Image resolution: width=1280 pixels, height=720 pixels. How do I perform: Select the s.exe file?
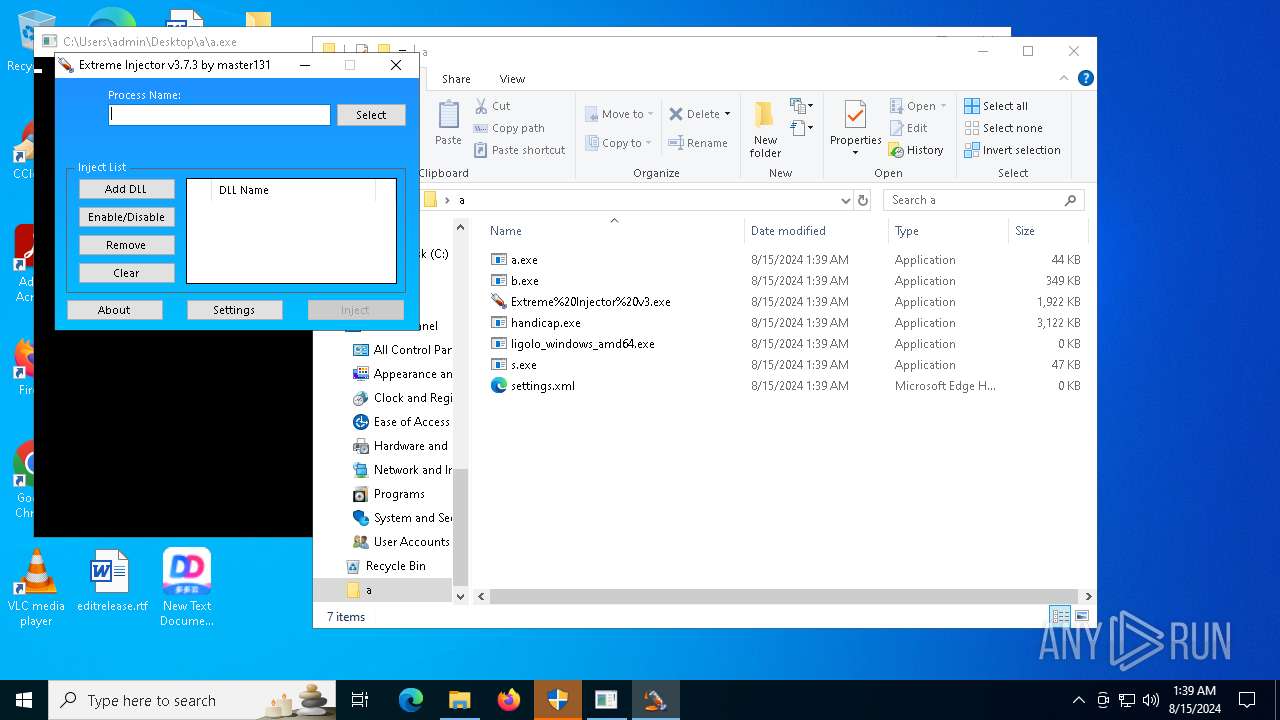coord(523,365)
